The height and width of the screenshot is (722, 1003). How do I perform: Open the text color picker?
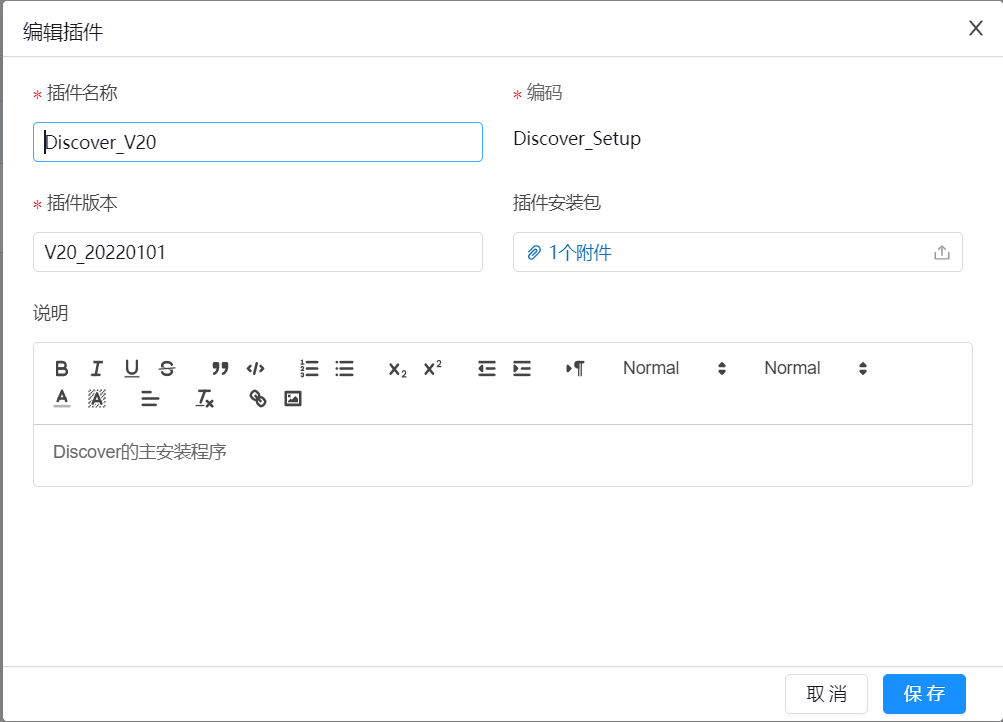(x=62, y=398)
